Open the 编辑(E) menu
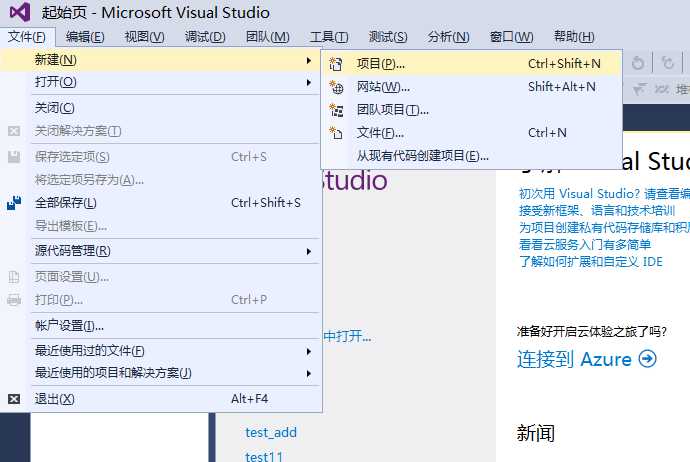Screen dimensions: 690x462 [x=85, y=37]
